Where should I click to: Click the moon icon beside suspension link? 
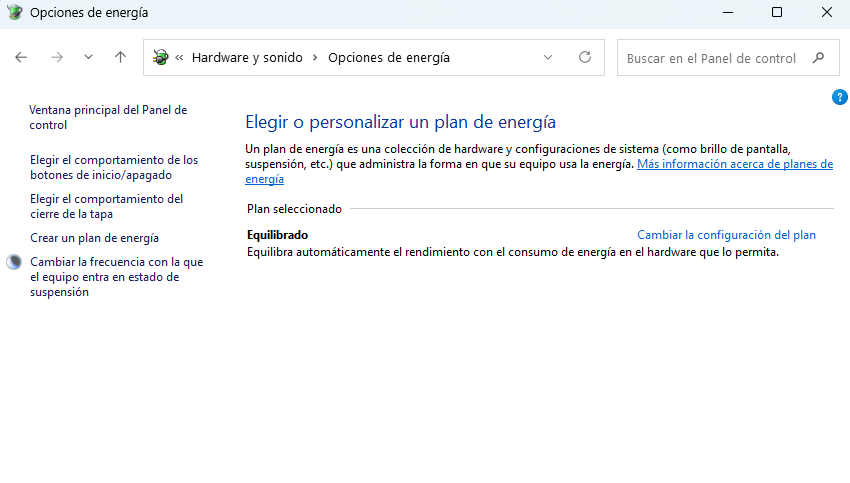click(x=14, y=262)
